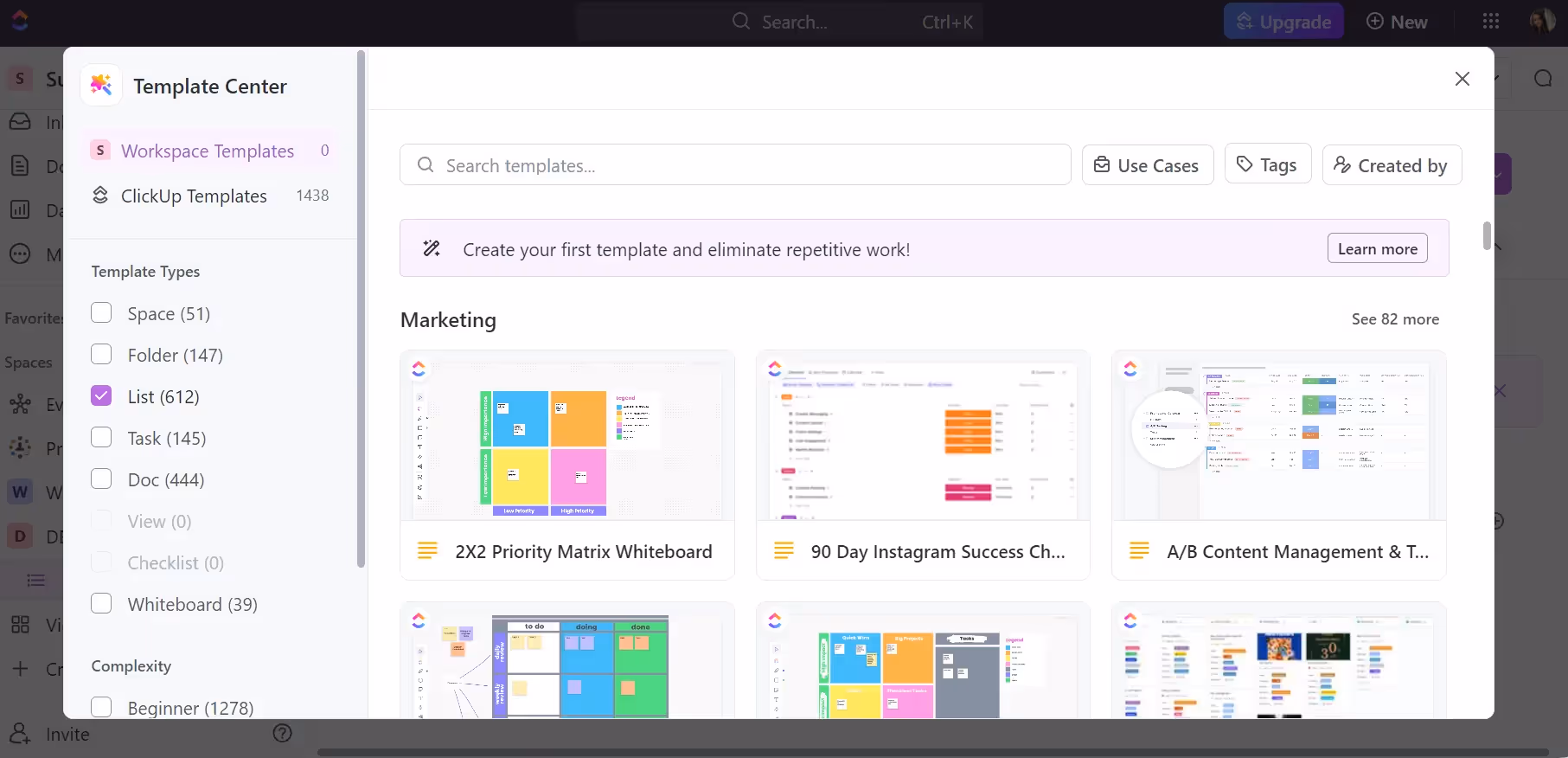
Task: Expand the Tags filter dropdown
Action: tap(1267, 164)
